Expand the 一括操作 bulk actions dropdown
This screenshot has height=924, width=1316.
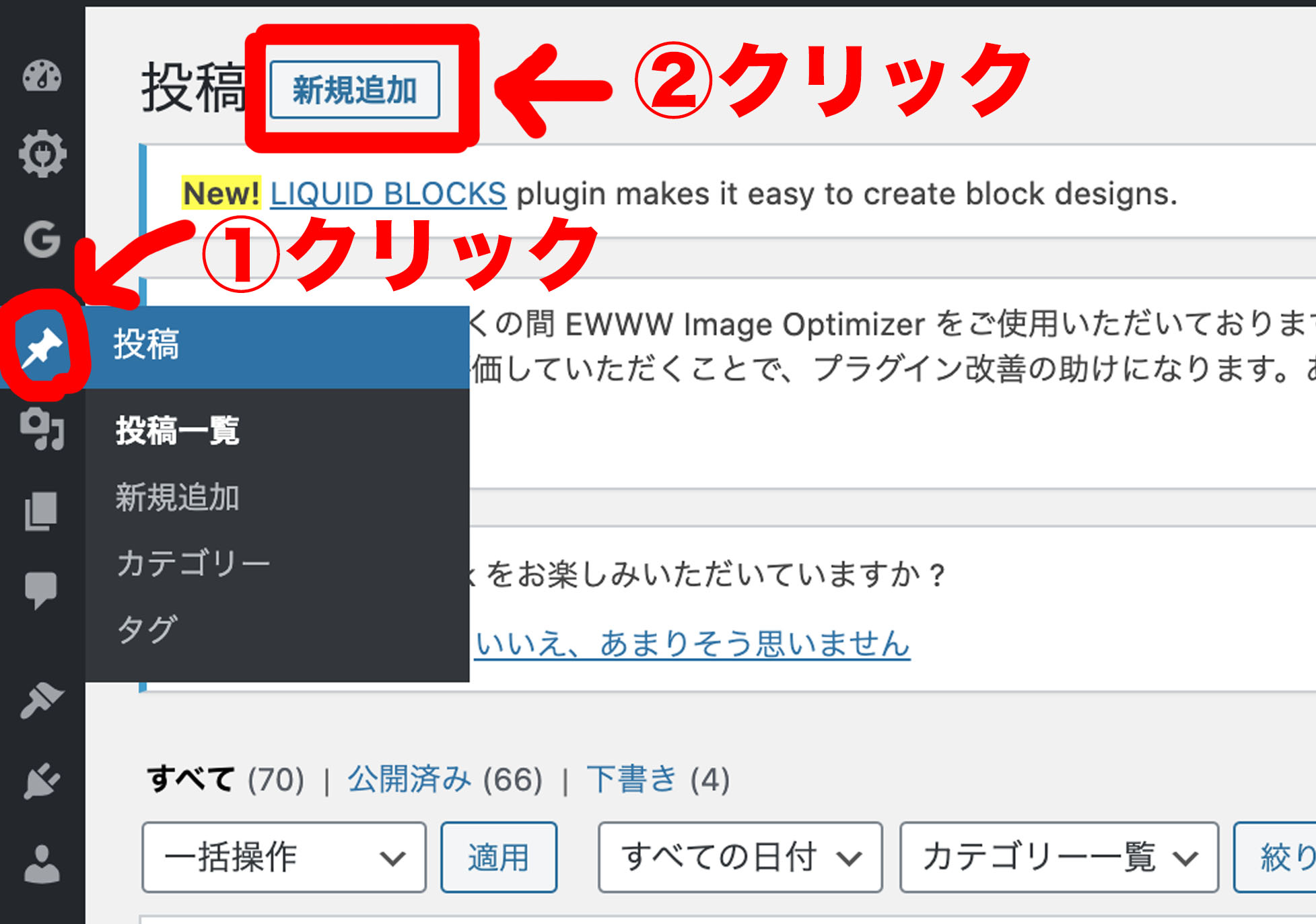[283, 857]
